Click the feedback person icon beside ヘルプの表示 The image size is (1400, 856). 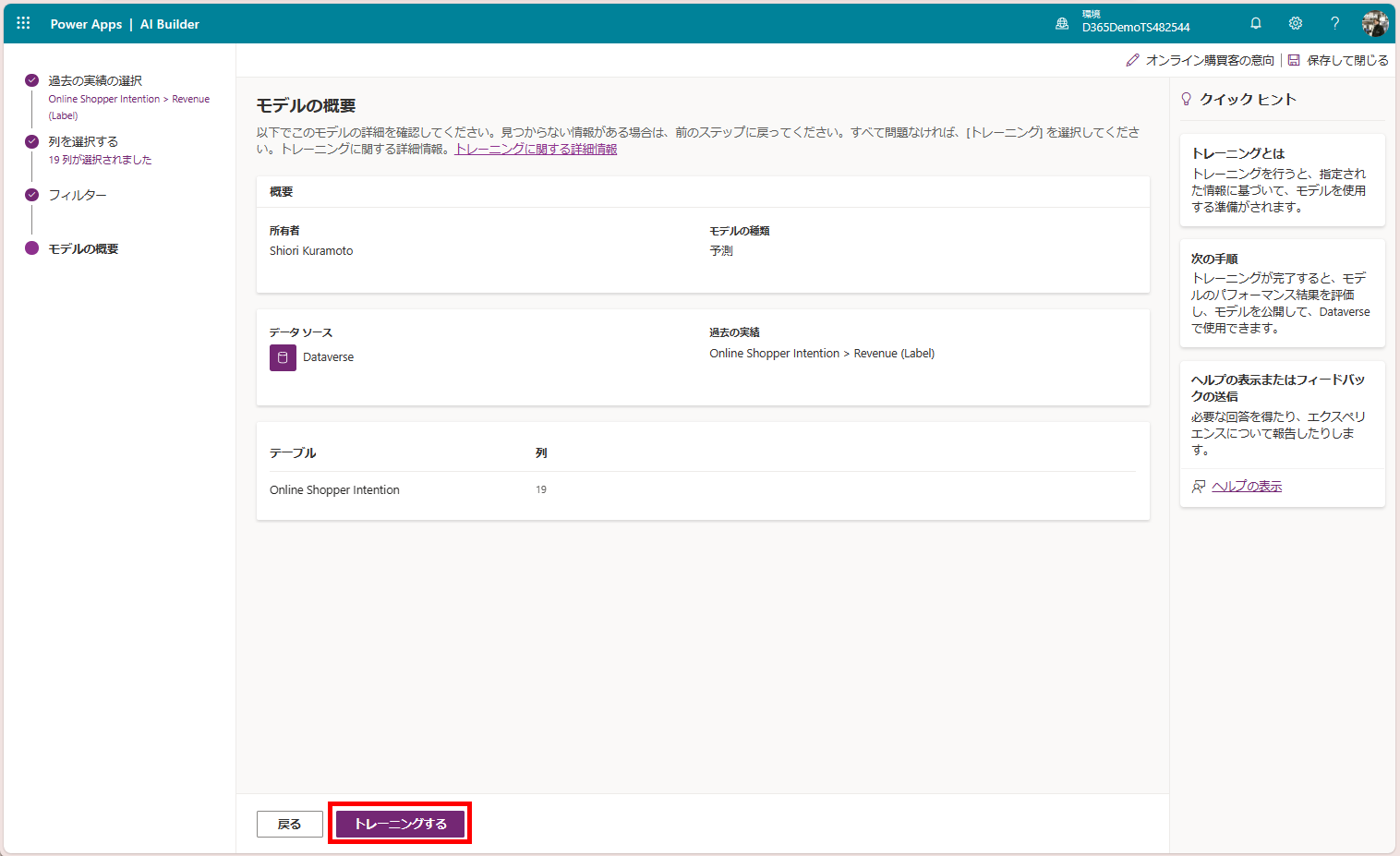pos(1198,487)
